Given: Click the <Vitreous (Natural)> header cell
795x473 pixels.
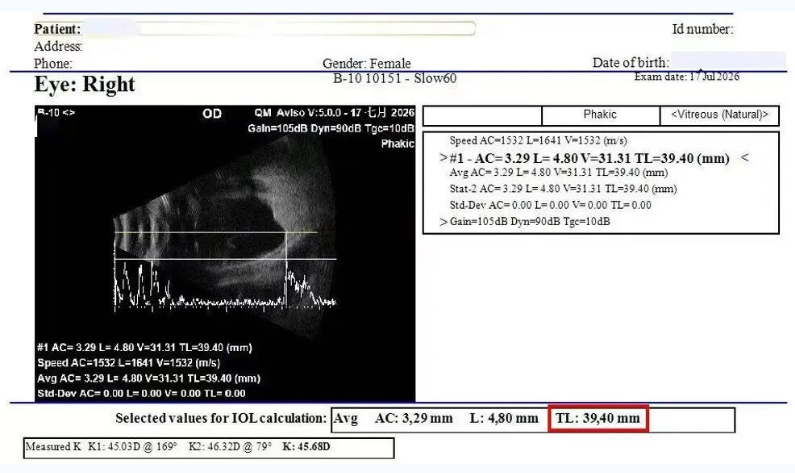Looking at the screenshot, I should 719,116.
